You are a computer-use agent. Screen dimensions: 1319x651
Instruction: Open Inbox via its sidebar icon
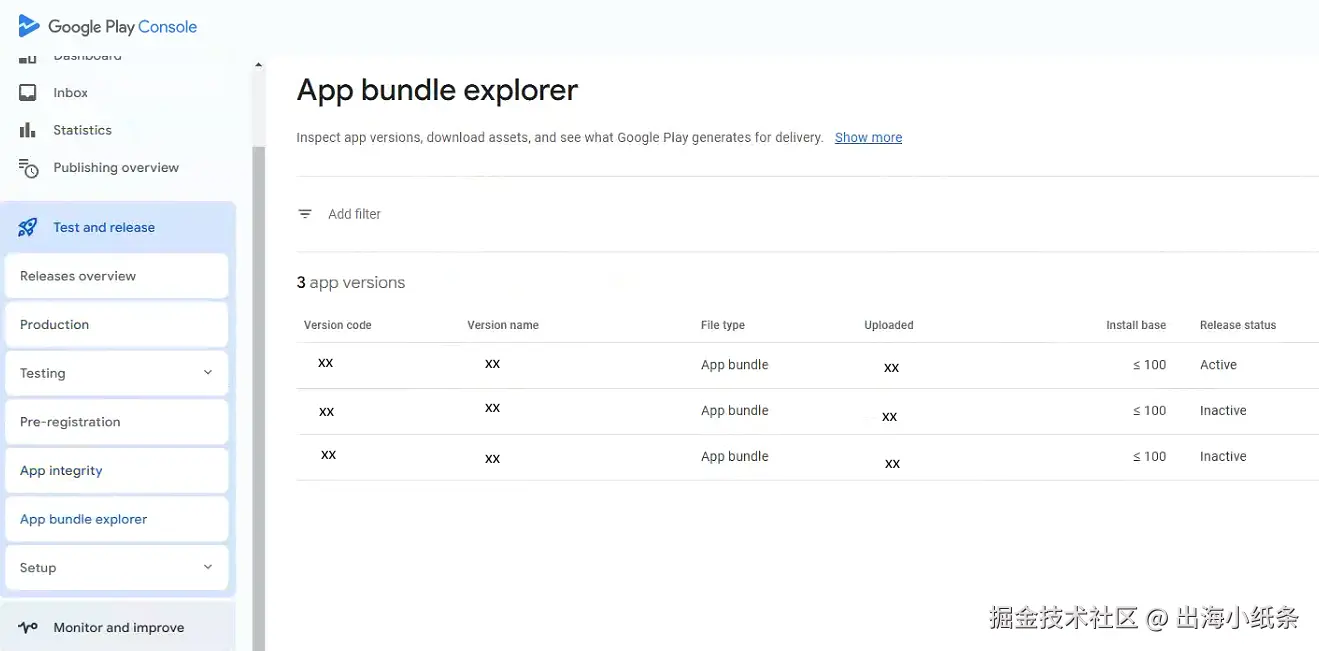pos(28,93)
